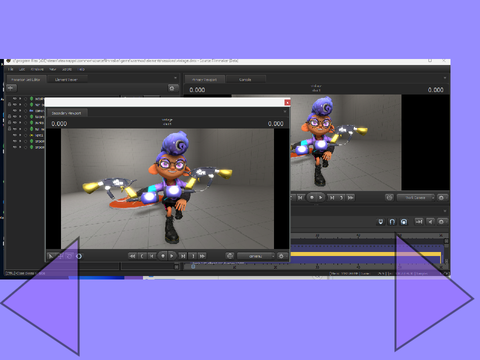Switch to the Element Viewer tab
The height and width of the screenshot is (360, 480).
66,80
